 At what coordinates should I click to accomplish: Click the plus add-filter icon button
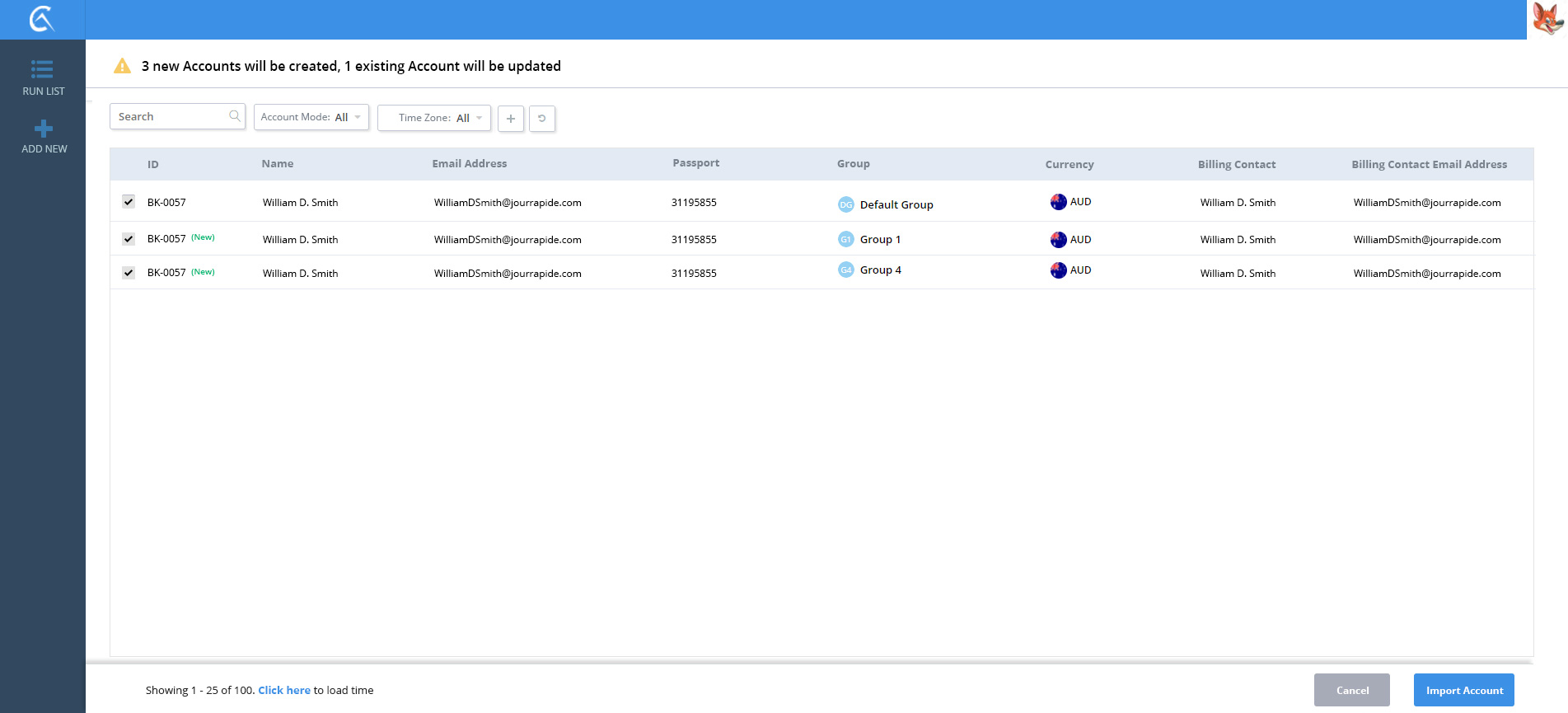pyautogui.click(x=511, y=119)
